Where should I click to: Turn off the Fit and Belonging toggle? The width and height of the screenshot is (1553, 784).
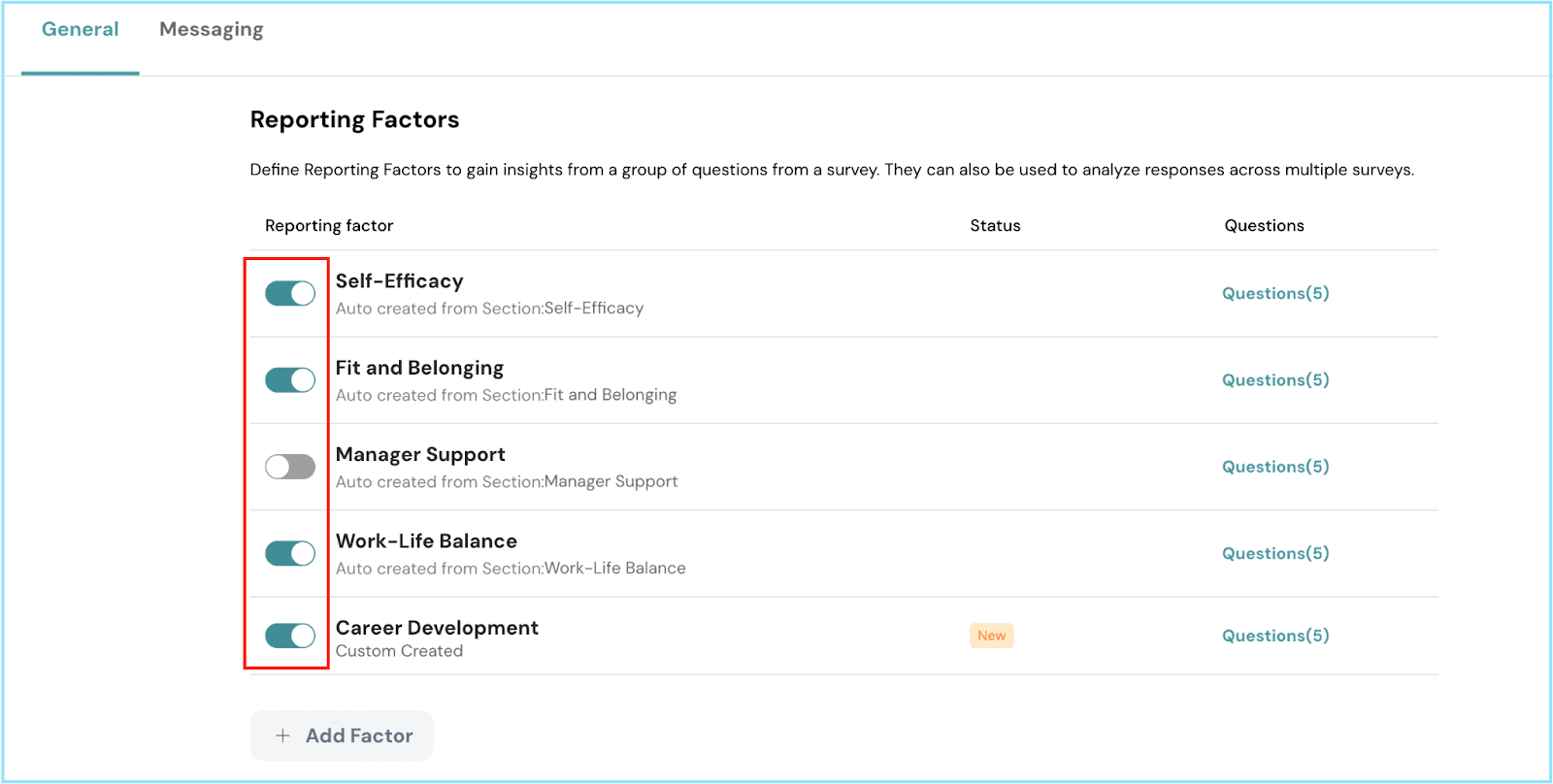[290, 380]
